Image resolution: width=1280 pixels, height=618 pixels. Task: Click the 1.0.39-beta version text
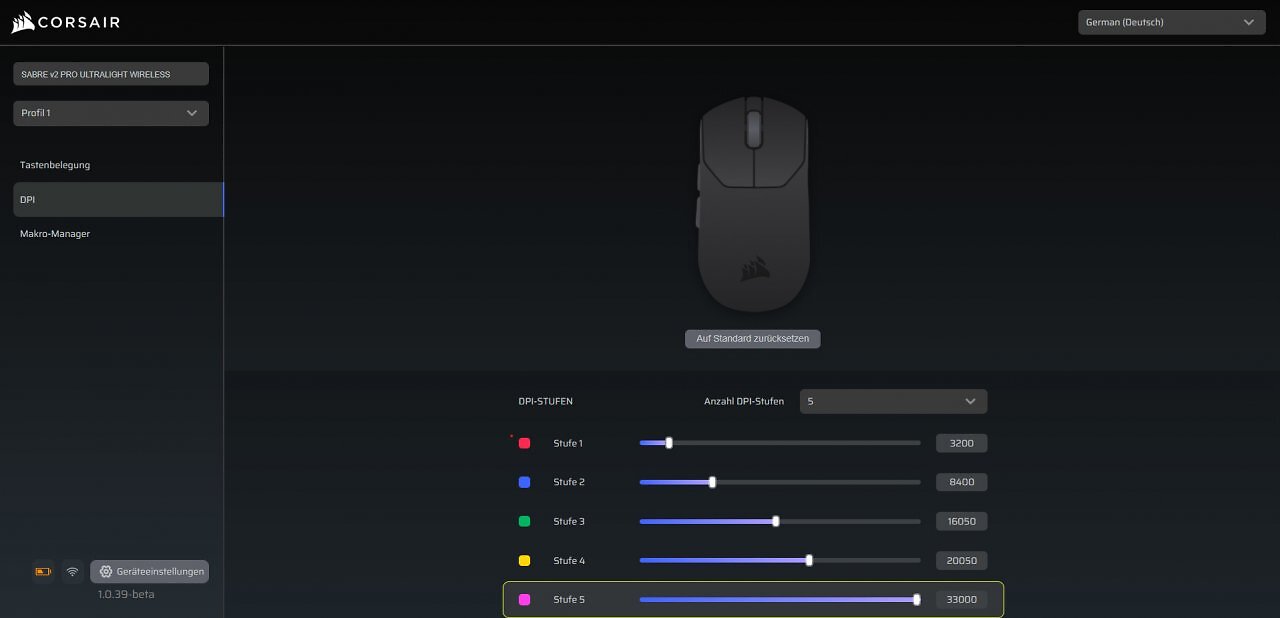126,594
